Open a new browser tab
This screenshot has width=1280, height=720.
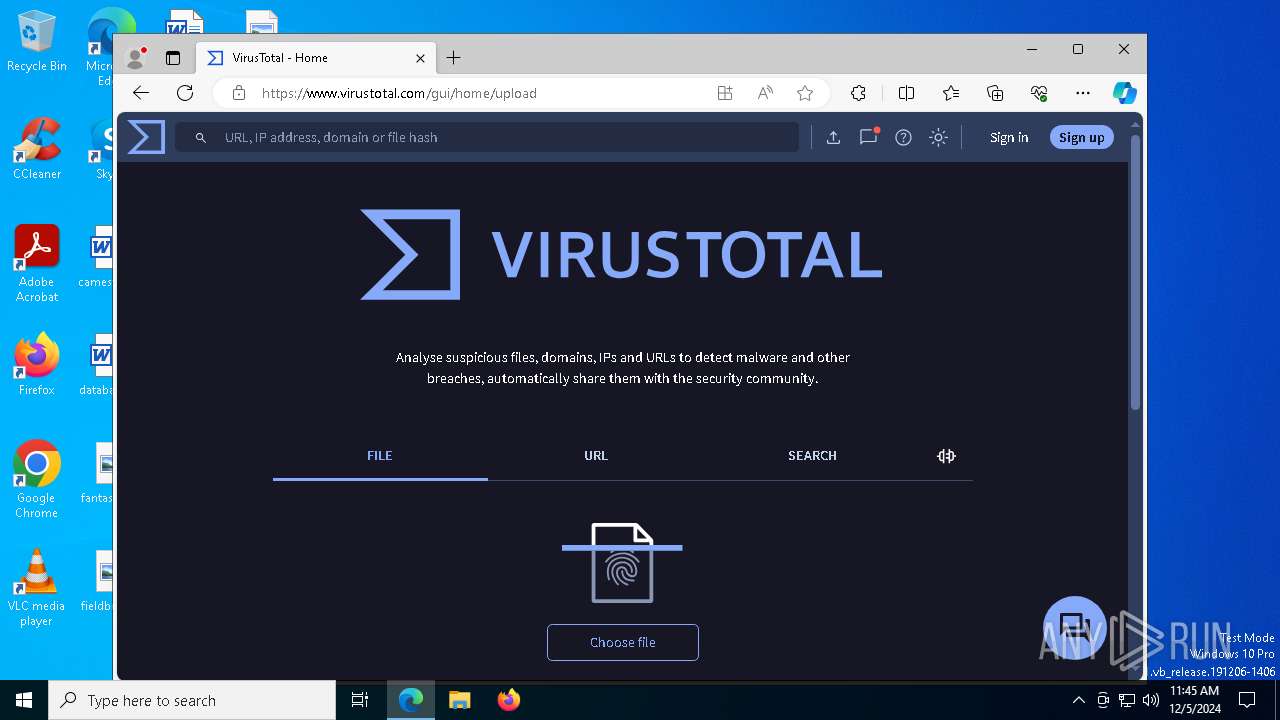coord(453,58)
